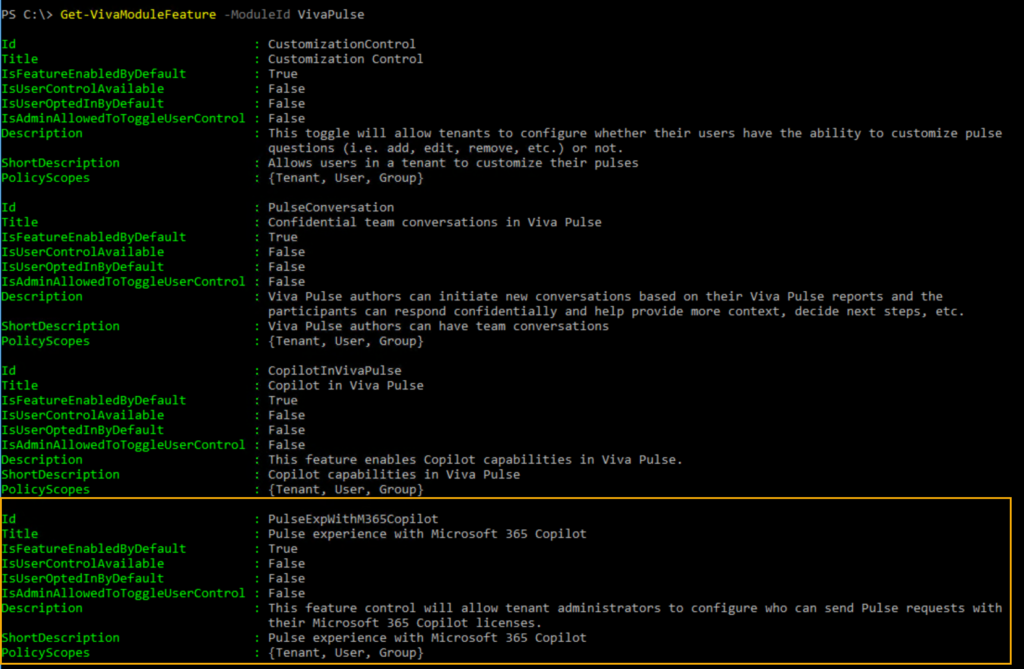Select 'Pulse experience with Microsoft 365 Copilot' title value

[x=427, y=534]
